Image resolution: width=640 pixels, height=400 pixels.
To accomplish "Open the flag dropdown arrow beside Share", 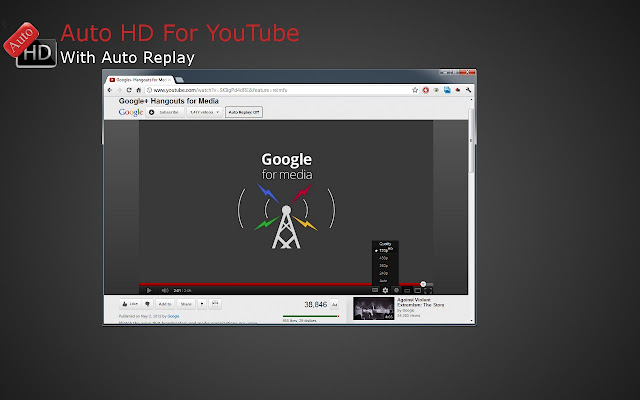I will click(x=202, y=304).
